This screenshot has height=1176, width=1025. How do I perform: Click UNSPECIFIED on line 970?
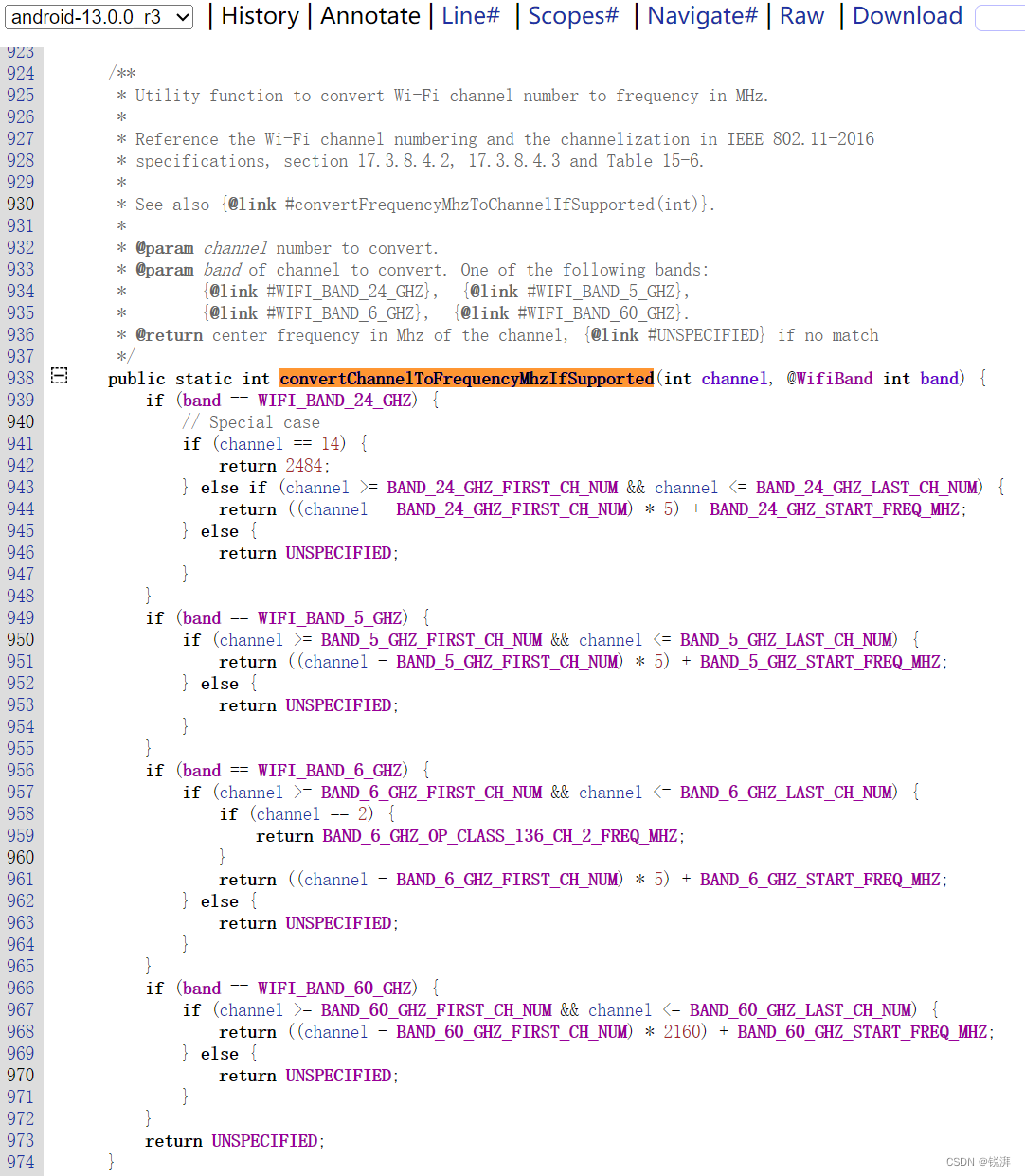338,1076
